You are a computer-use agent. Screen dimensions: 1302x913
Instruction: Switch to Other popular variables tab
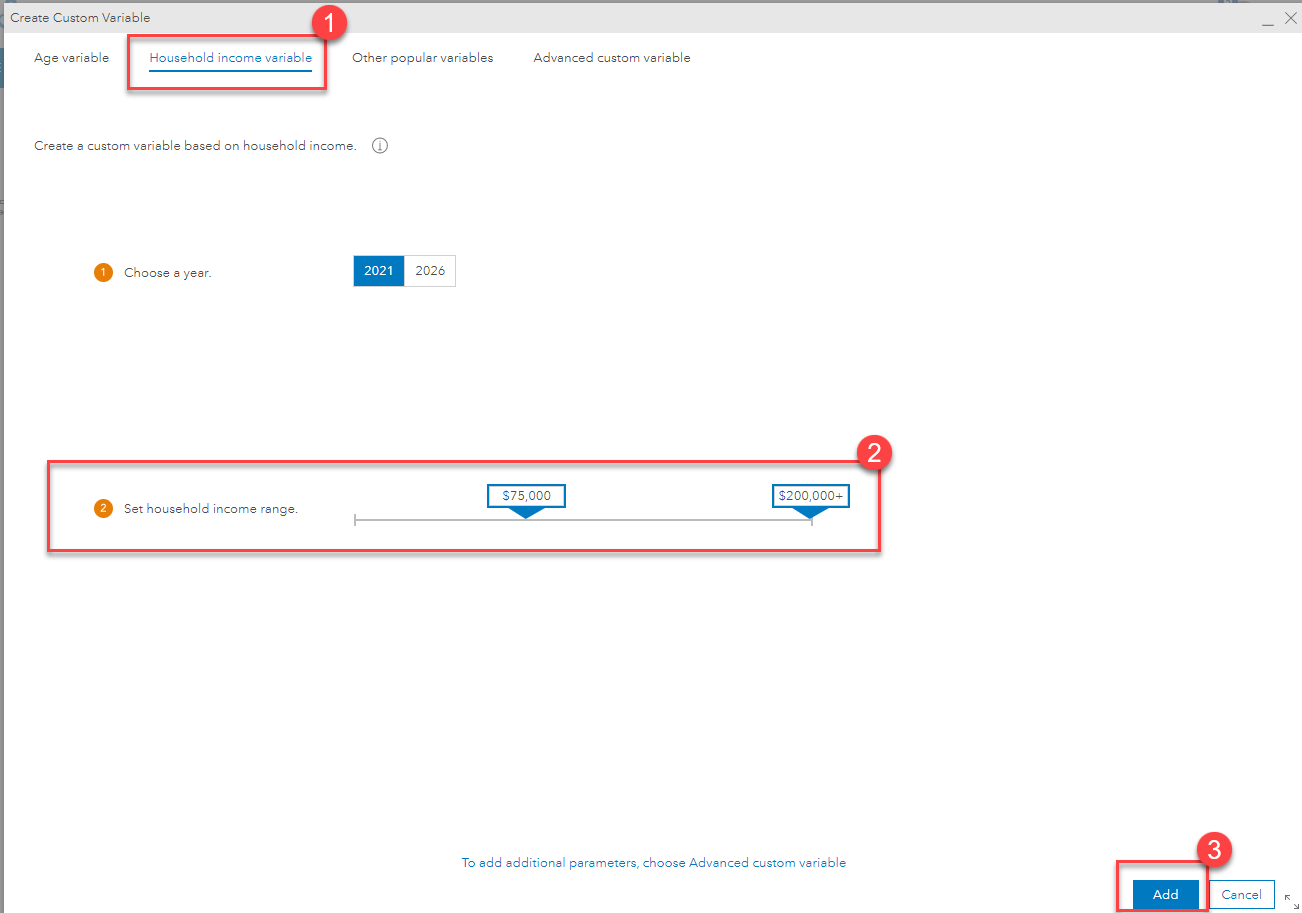[422, 58]
